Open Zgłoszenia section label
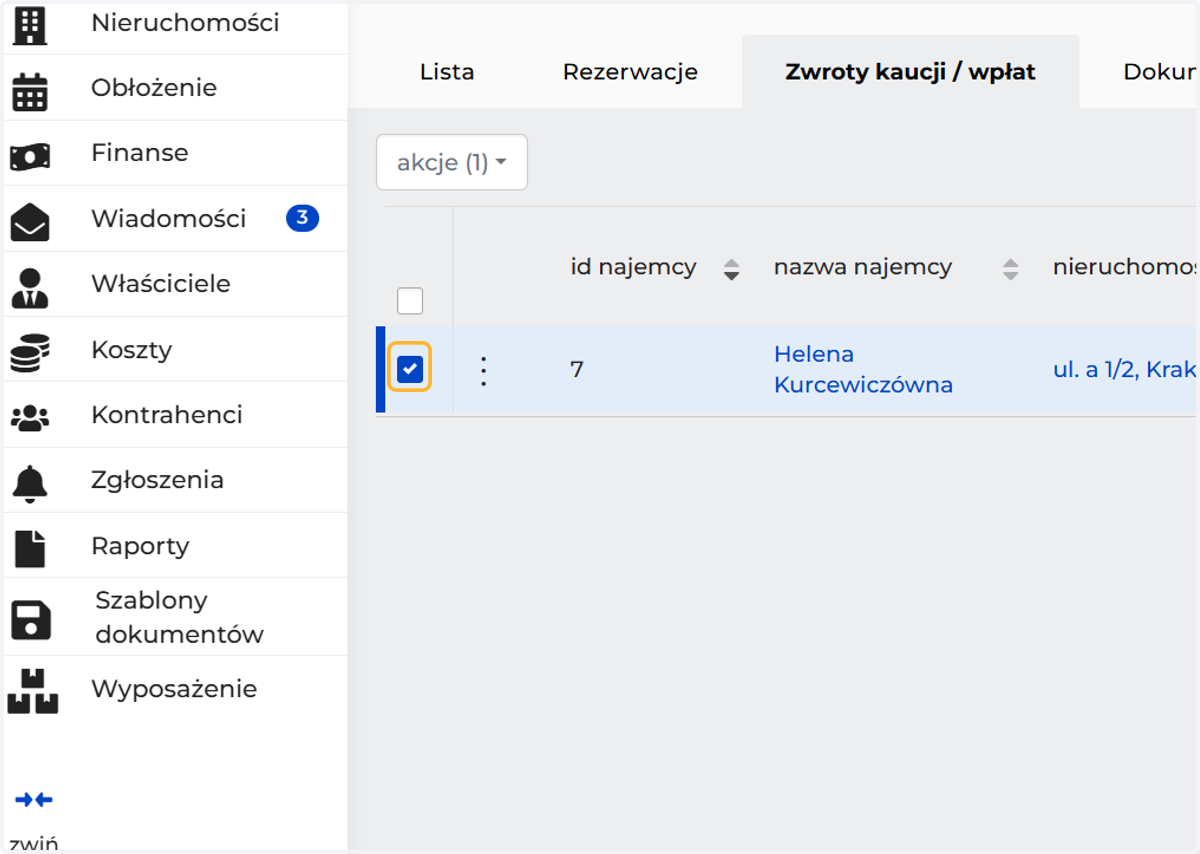 pyautogui.click(x=157, y=480)
